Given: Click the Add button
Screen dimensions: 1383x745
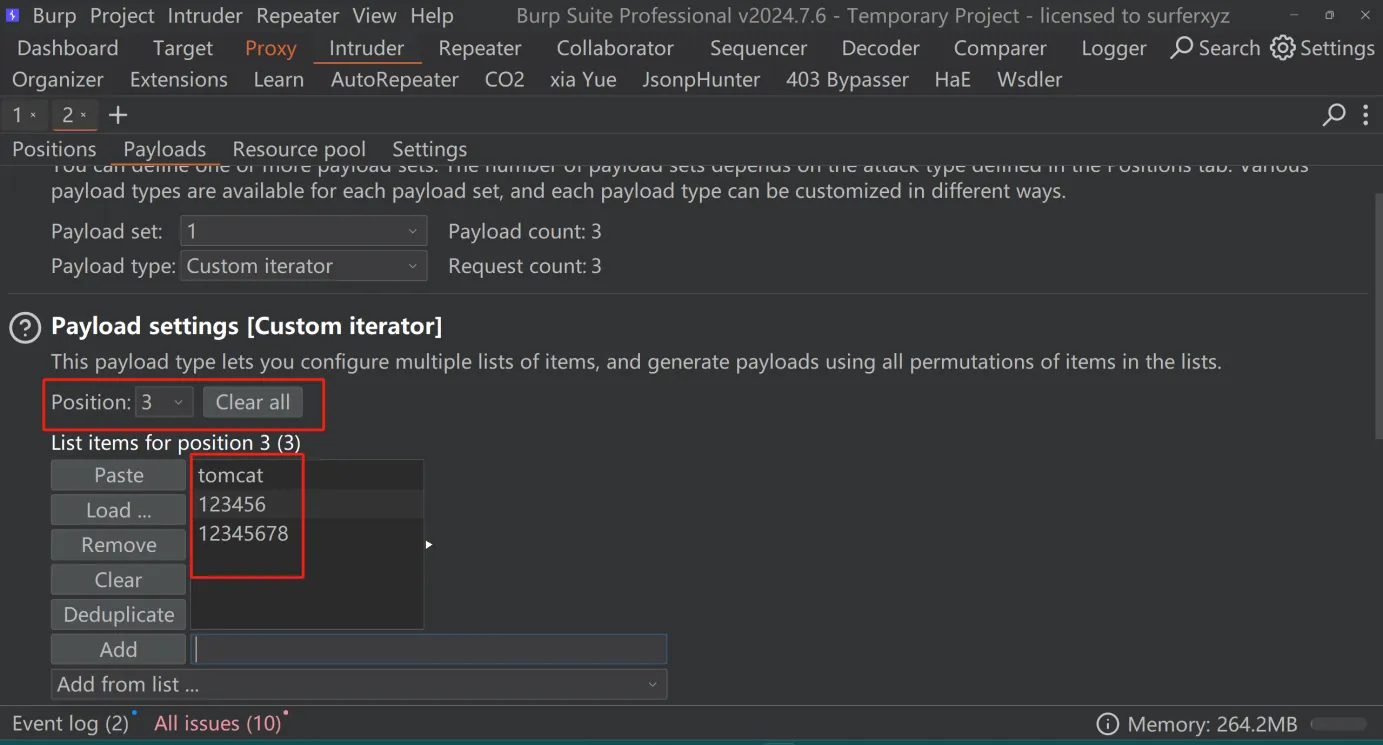Looking at the screenshot, I should pos(118,650).
